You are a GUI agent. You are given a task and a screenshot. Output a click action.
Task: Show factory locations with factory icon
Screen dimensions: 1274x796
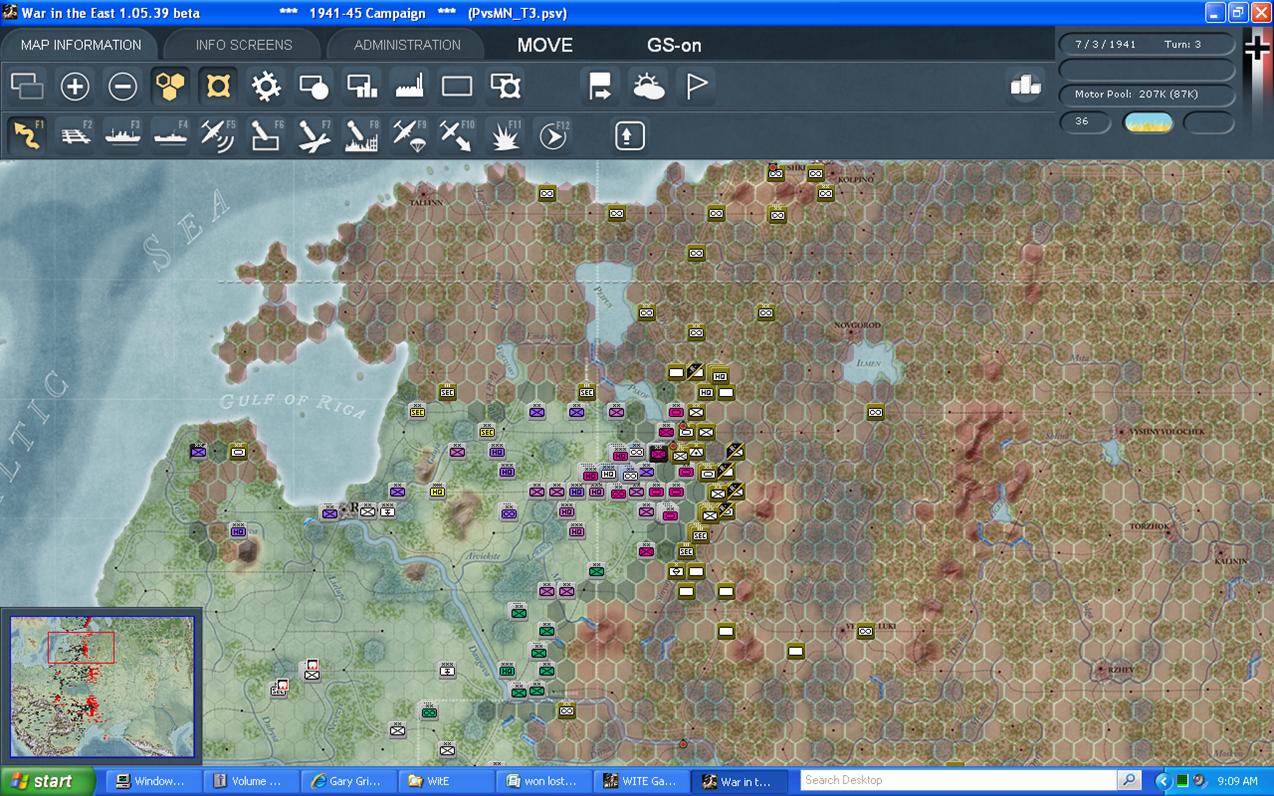pyautogui.click(x=410, y=87)
